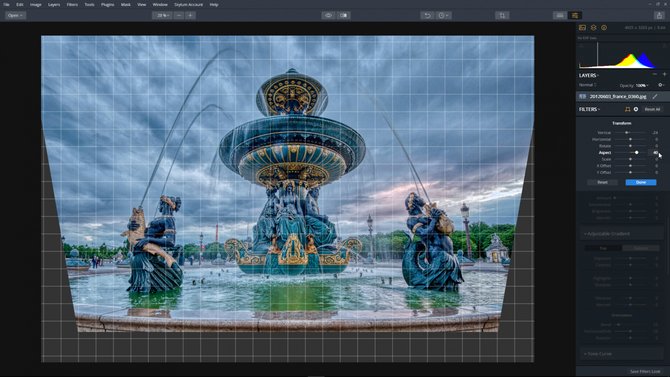The image size is (670, 377).
Task: Open the Plugins menu
Action: 108,5
